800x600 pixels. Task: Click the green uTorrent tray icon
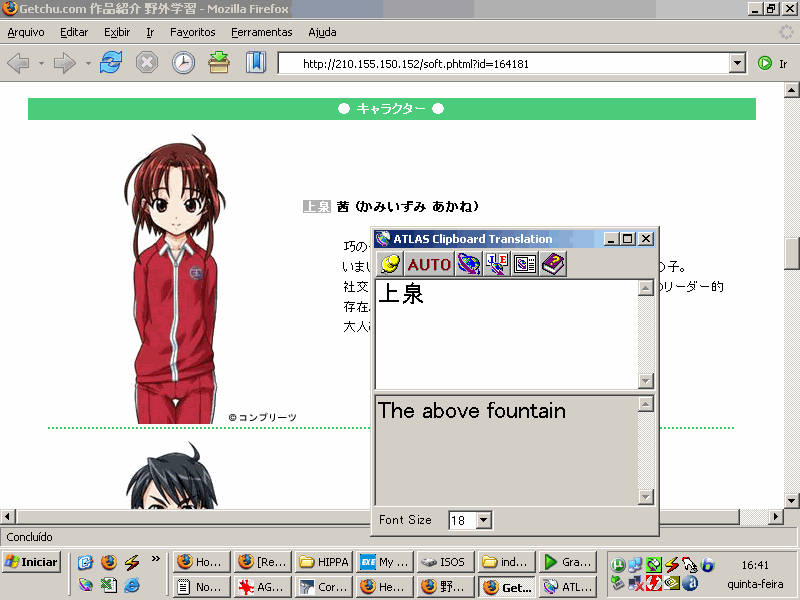click(x=618, y=565)
